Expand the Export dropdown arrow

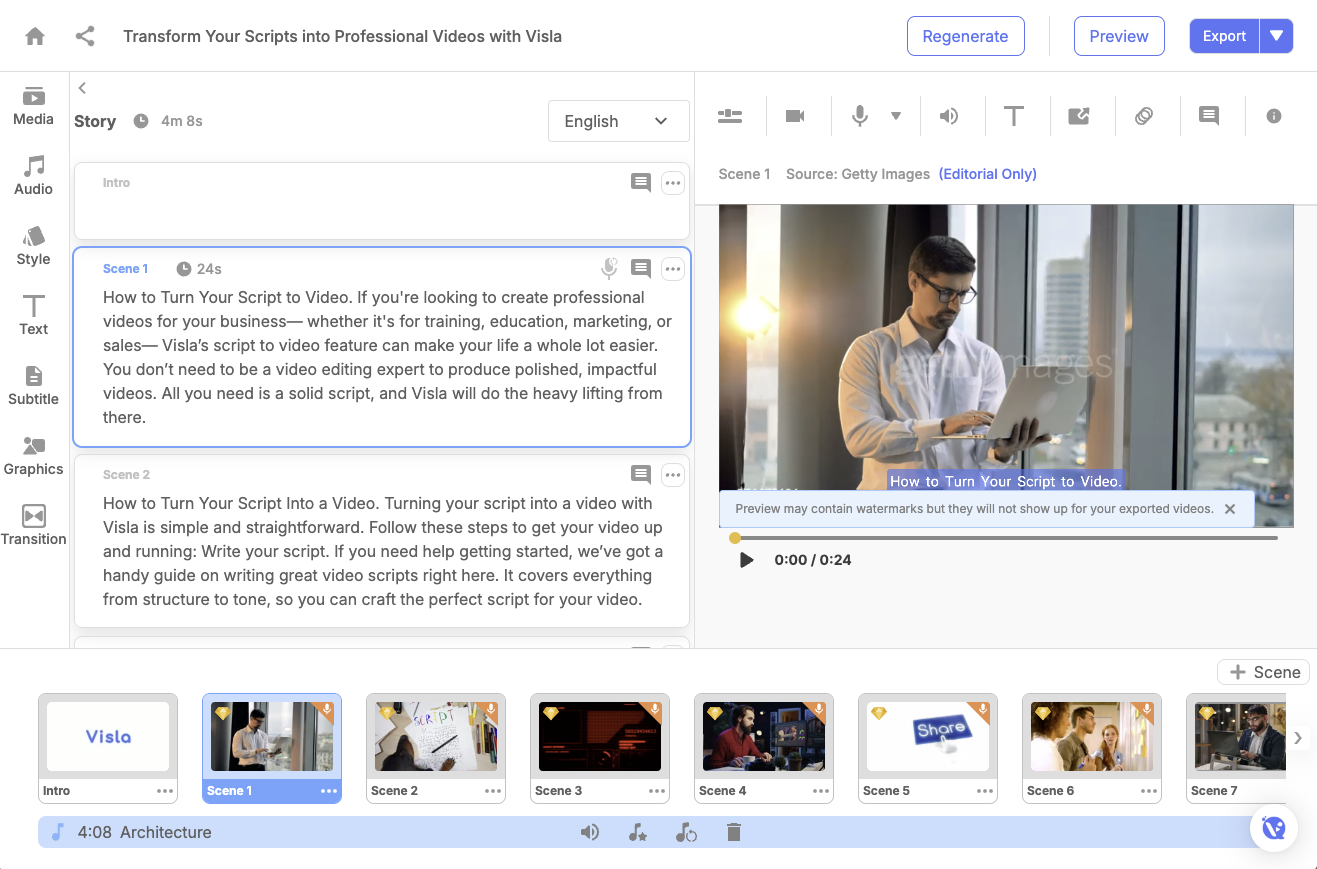[x=1277, y=35]
